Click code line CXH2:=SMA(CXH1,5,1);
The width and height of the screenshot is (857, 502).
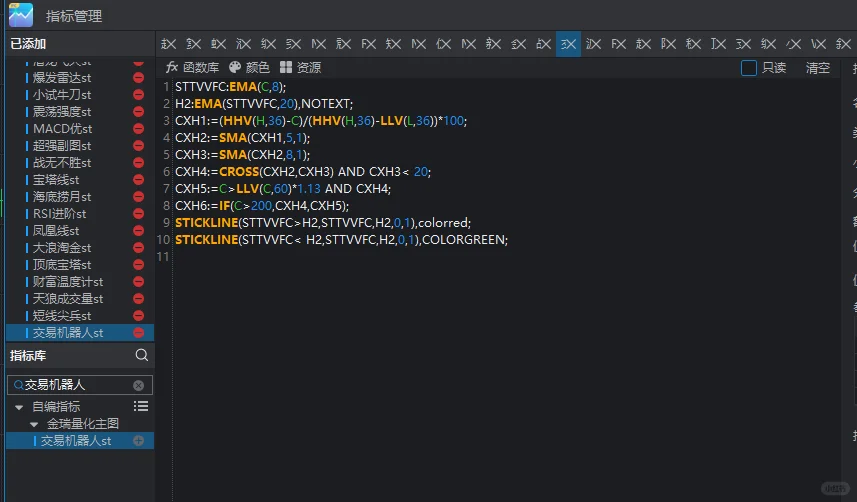coord(242,137)
